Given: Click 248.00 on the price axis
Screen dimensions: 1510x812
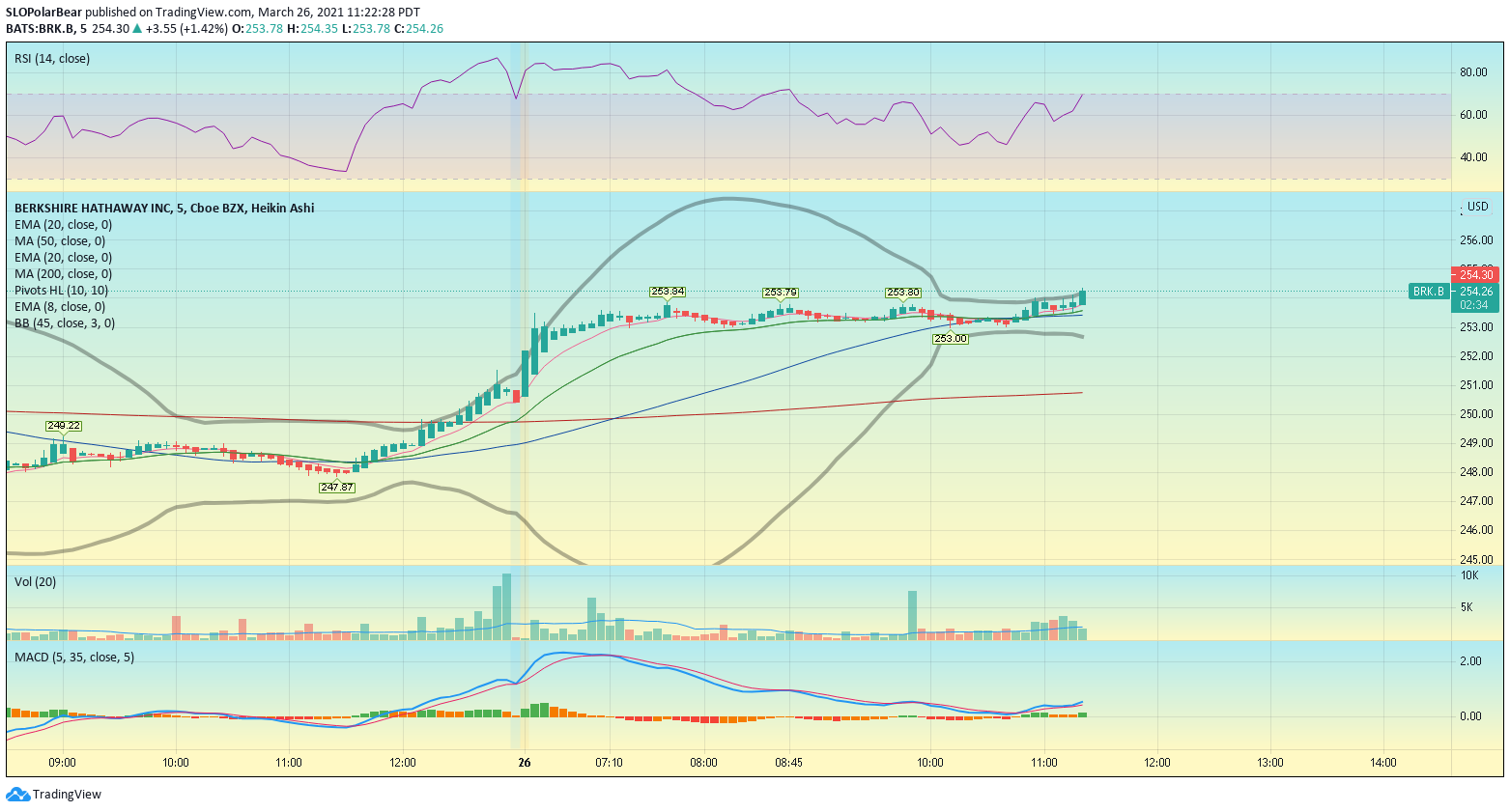Looking at the screenshot, I should tap(1476, 472).
